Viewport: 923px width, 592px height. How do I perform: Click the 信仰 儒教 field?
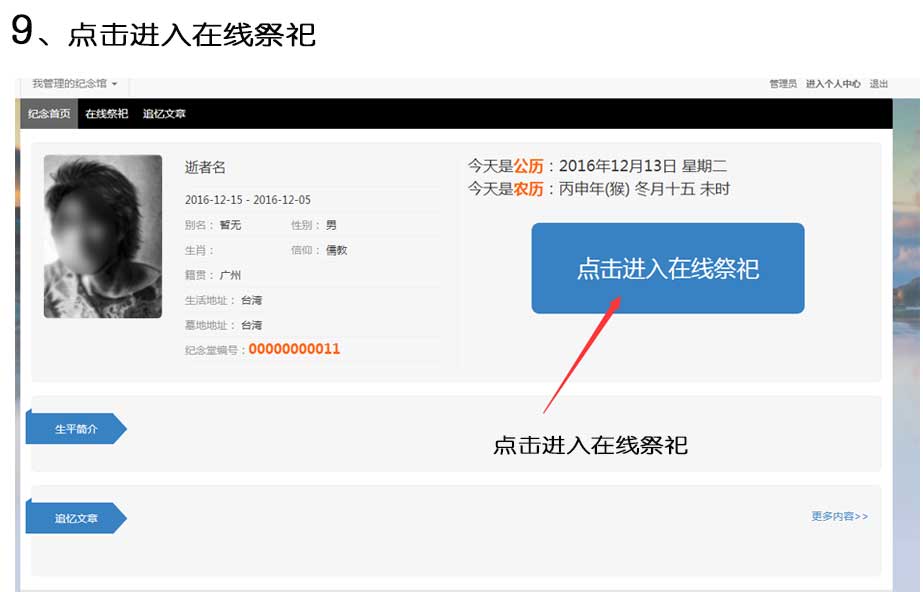[x=319, y=250]
